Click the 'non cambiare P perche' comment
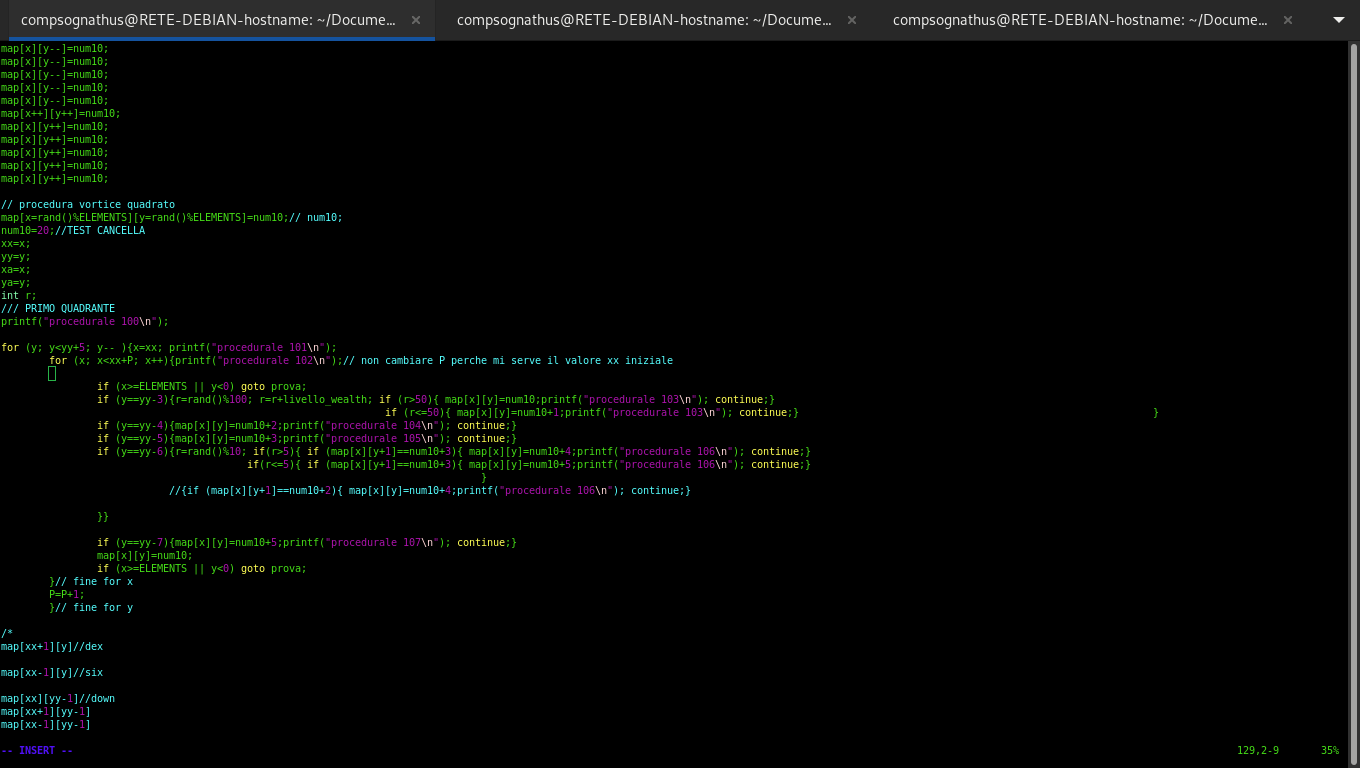 pos(510,360)
